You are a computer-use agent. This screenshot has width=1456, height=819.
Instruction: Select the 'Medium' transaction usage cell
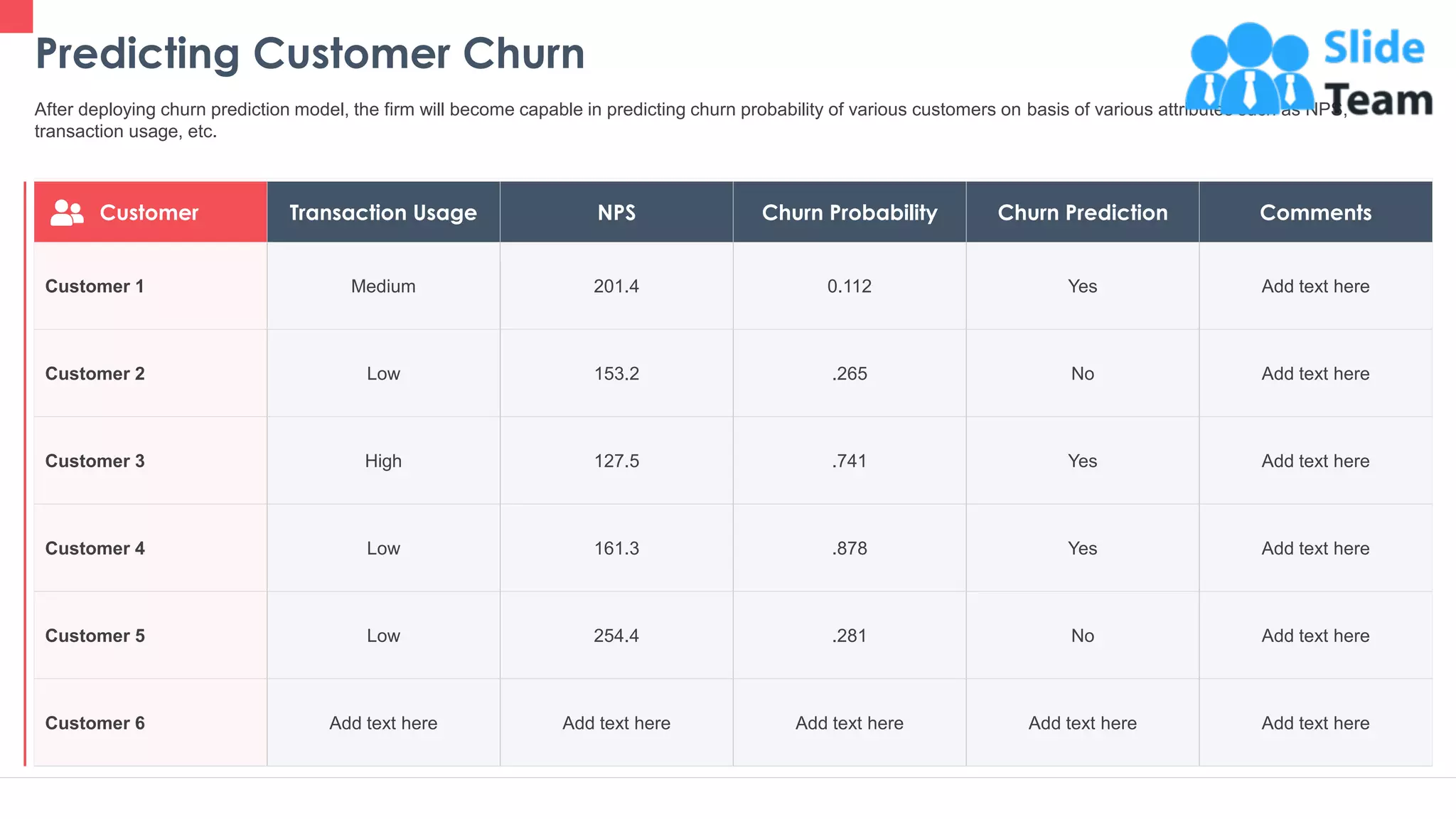pos(383,287)
